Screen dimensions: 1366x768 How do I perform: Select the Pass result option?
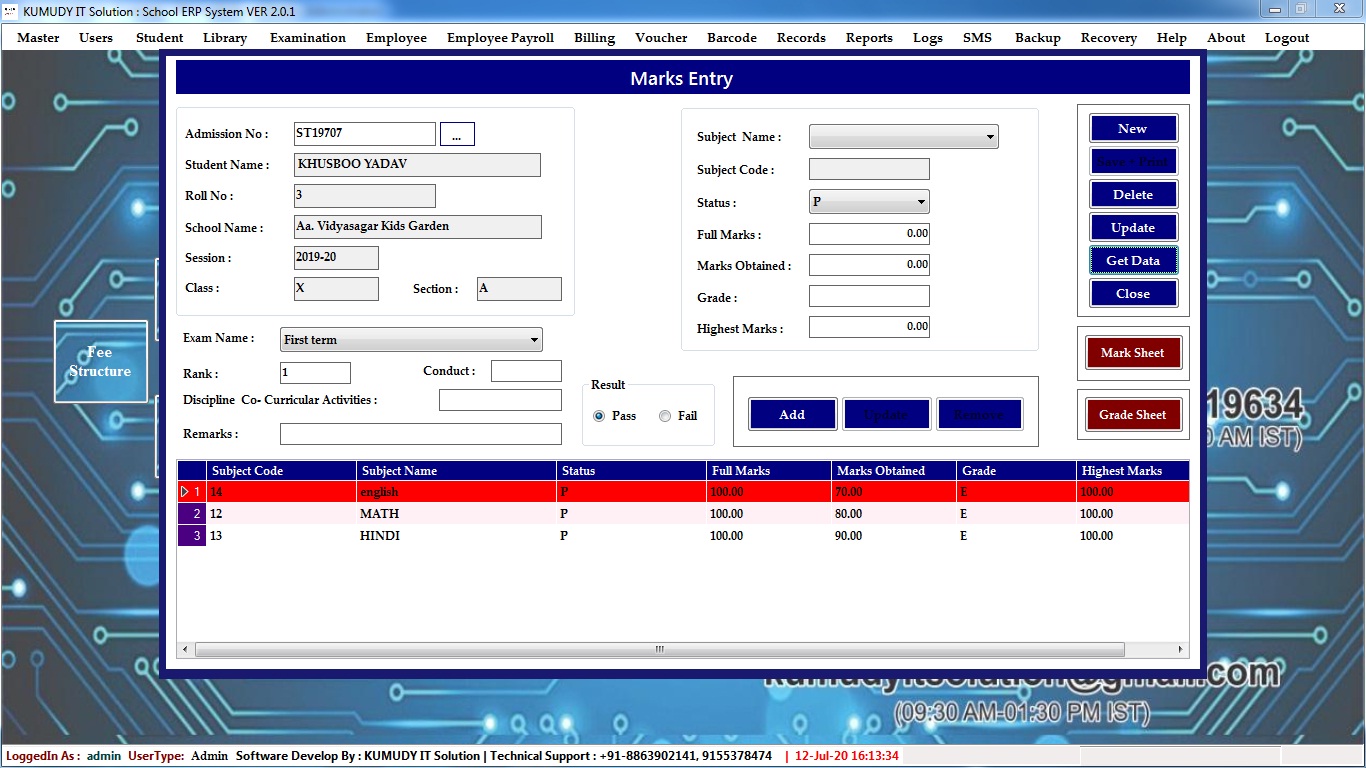(x=600, y=416)
